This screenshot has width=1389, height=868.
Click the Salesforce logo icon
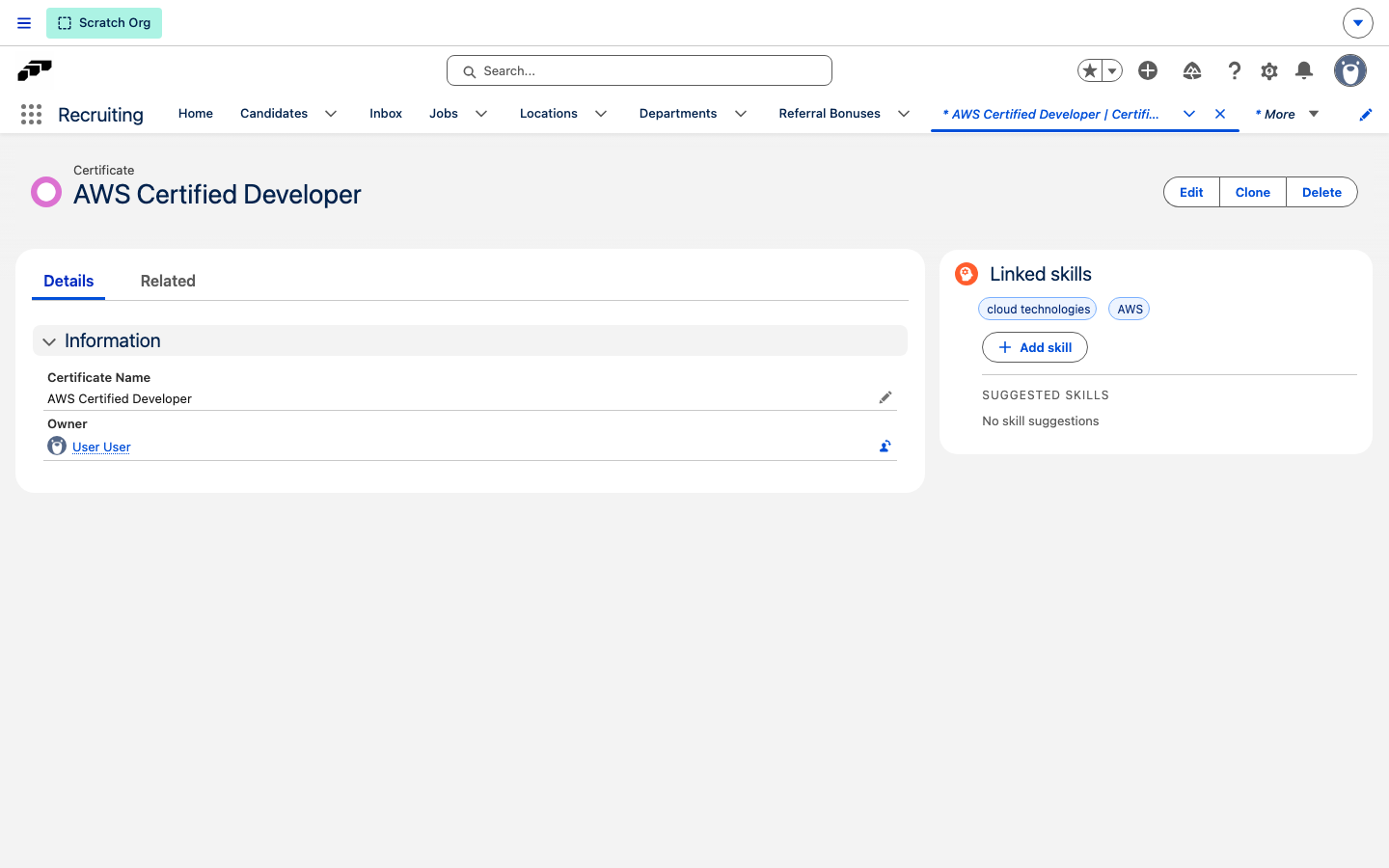pyautogui.click(x=35, y=70)
